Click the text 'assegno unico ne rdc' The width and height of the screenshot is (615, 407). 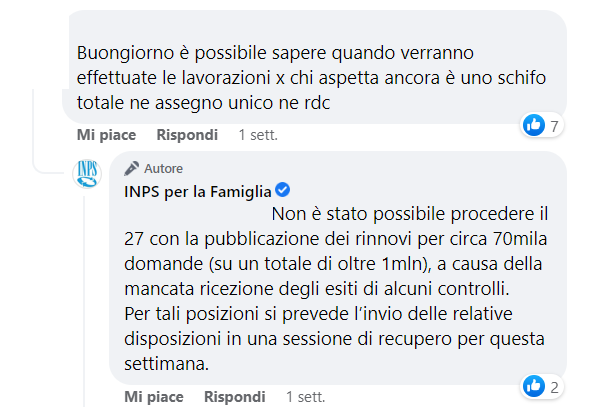tap(242, 103)
